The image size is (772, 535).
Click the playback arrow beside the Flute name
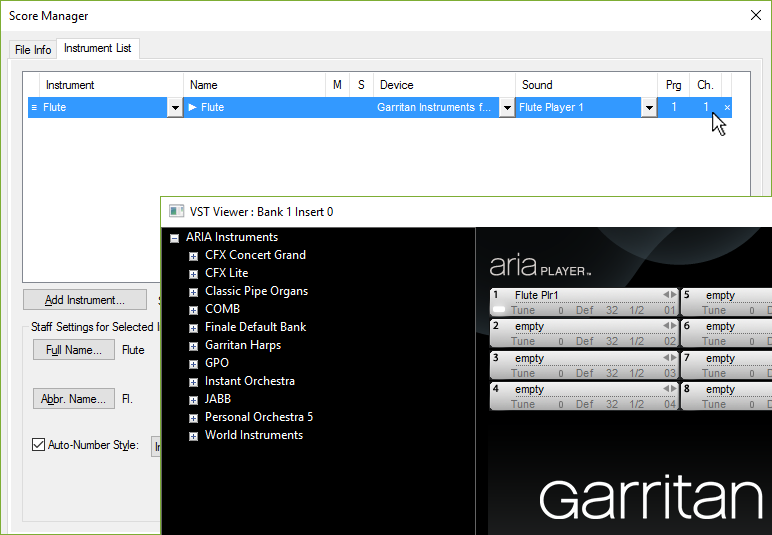(193, 107)
